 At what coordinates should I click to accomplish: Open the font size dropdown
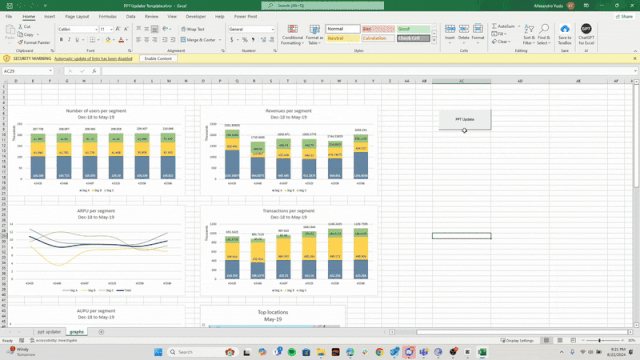point(111,29)
